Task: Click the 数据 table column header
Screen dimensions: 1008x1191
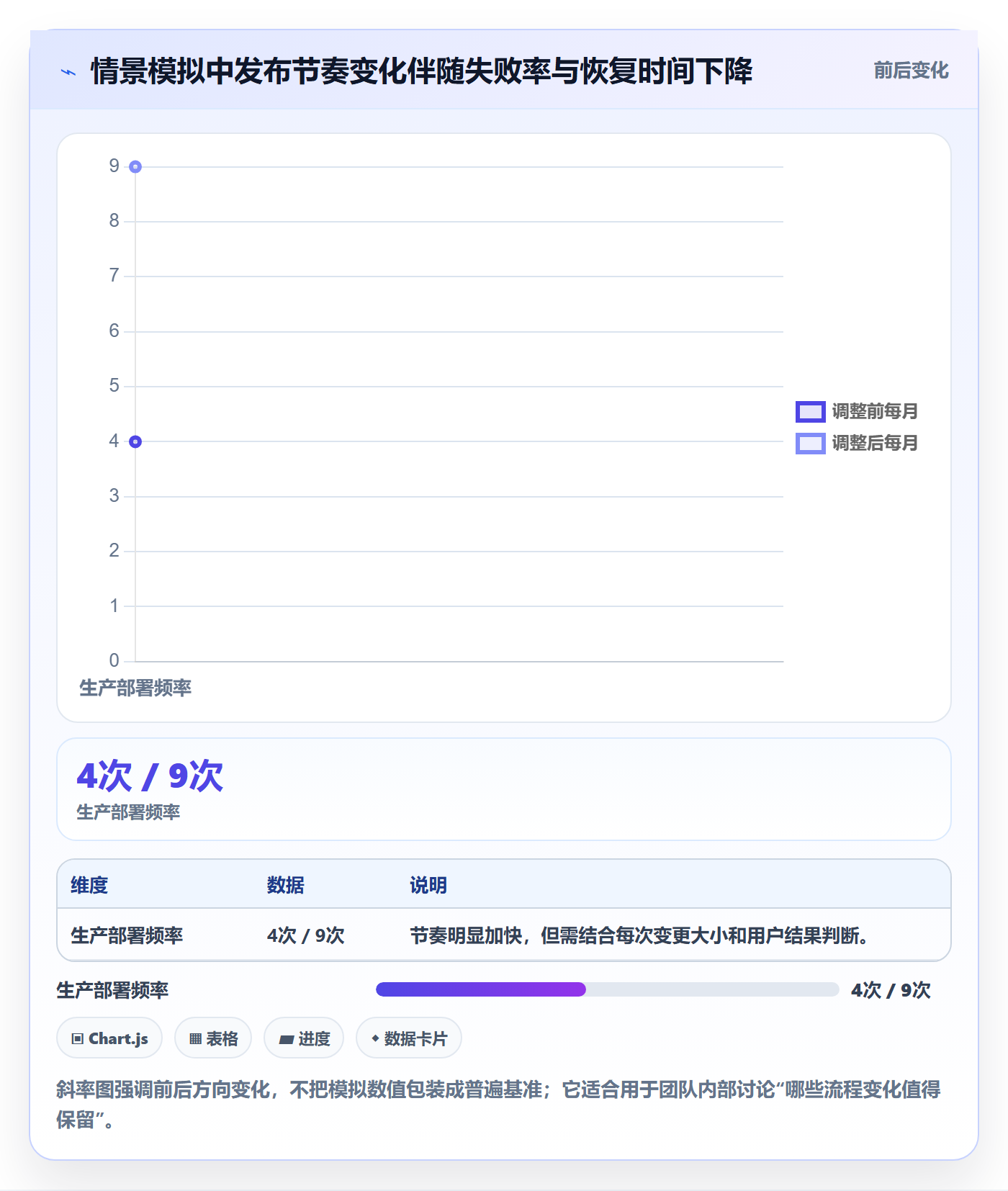Action: pyautogui.click(x=285, y=885)
